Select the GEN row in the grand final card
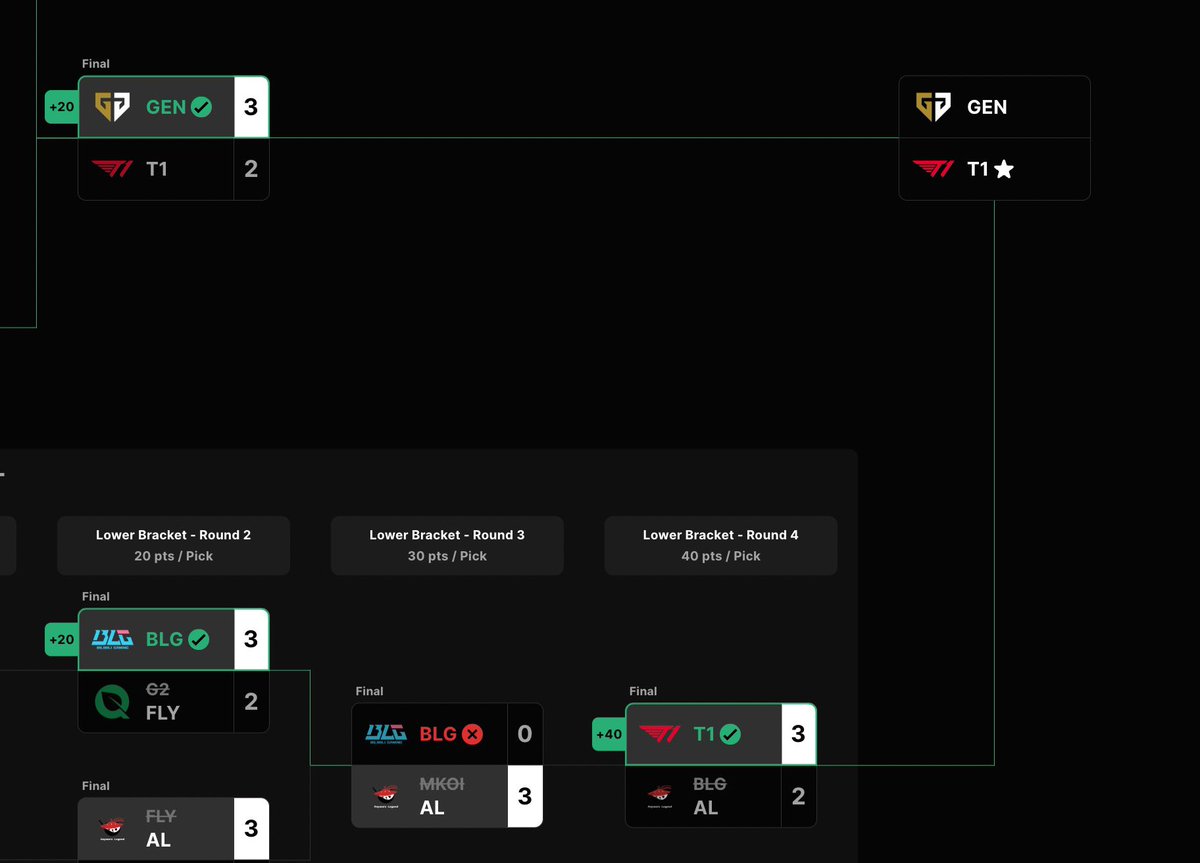 click(x=994, y=107)
